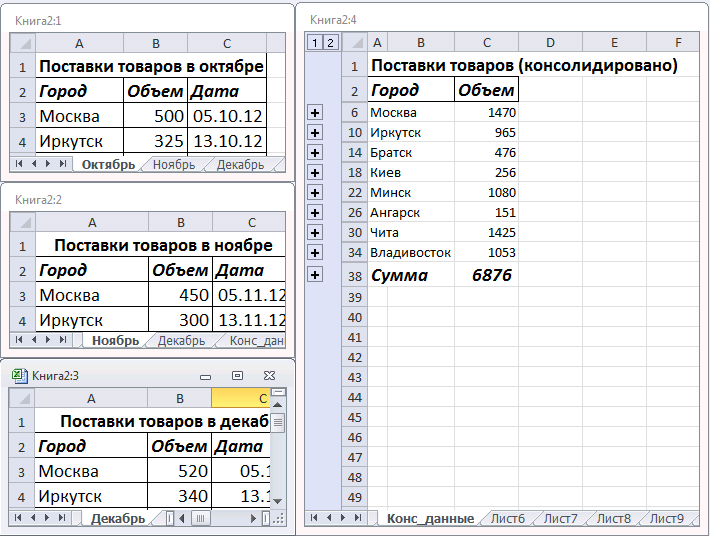710x536 pixels.
Task: Go to previous sheet in Книга2:4
Action: coord(329,517)
